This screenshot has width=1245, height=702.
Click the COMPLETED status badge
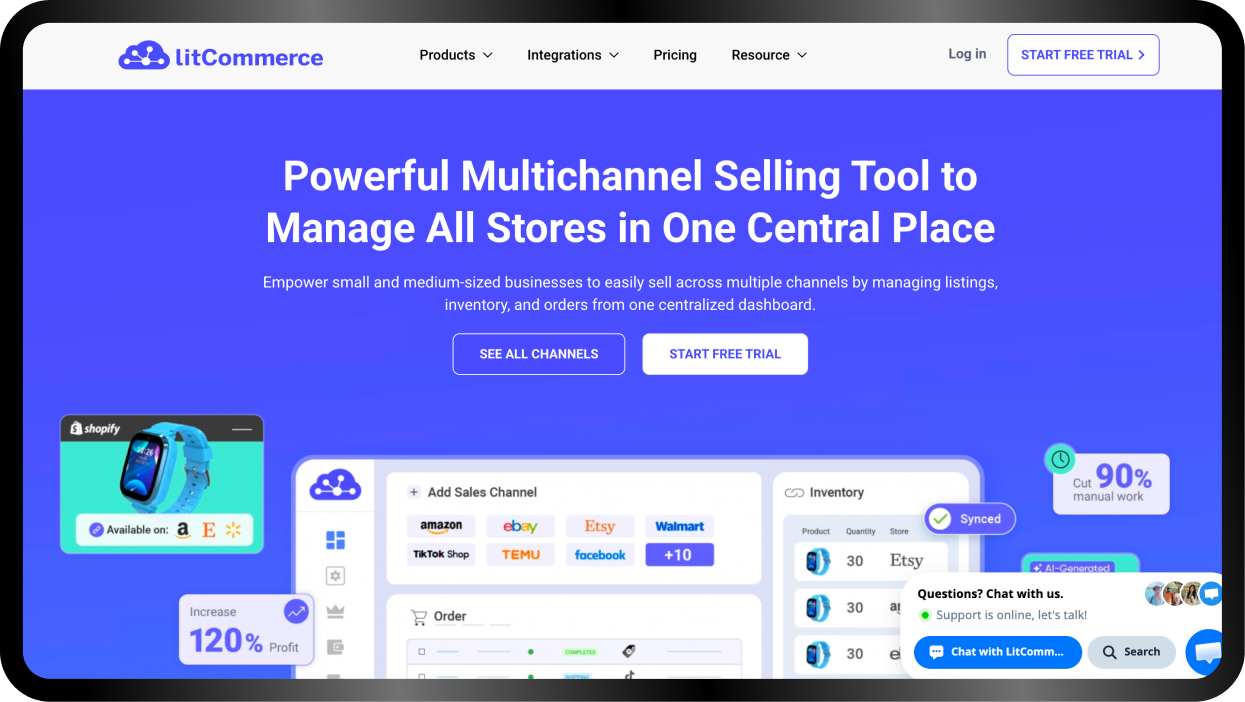coord(581,651)
